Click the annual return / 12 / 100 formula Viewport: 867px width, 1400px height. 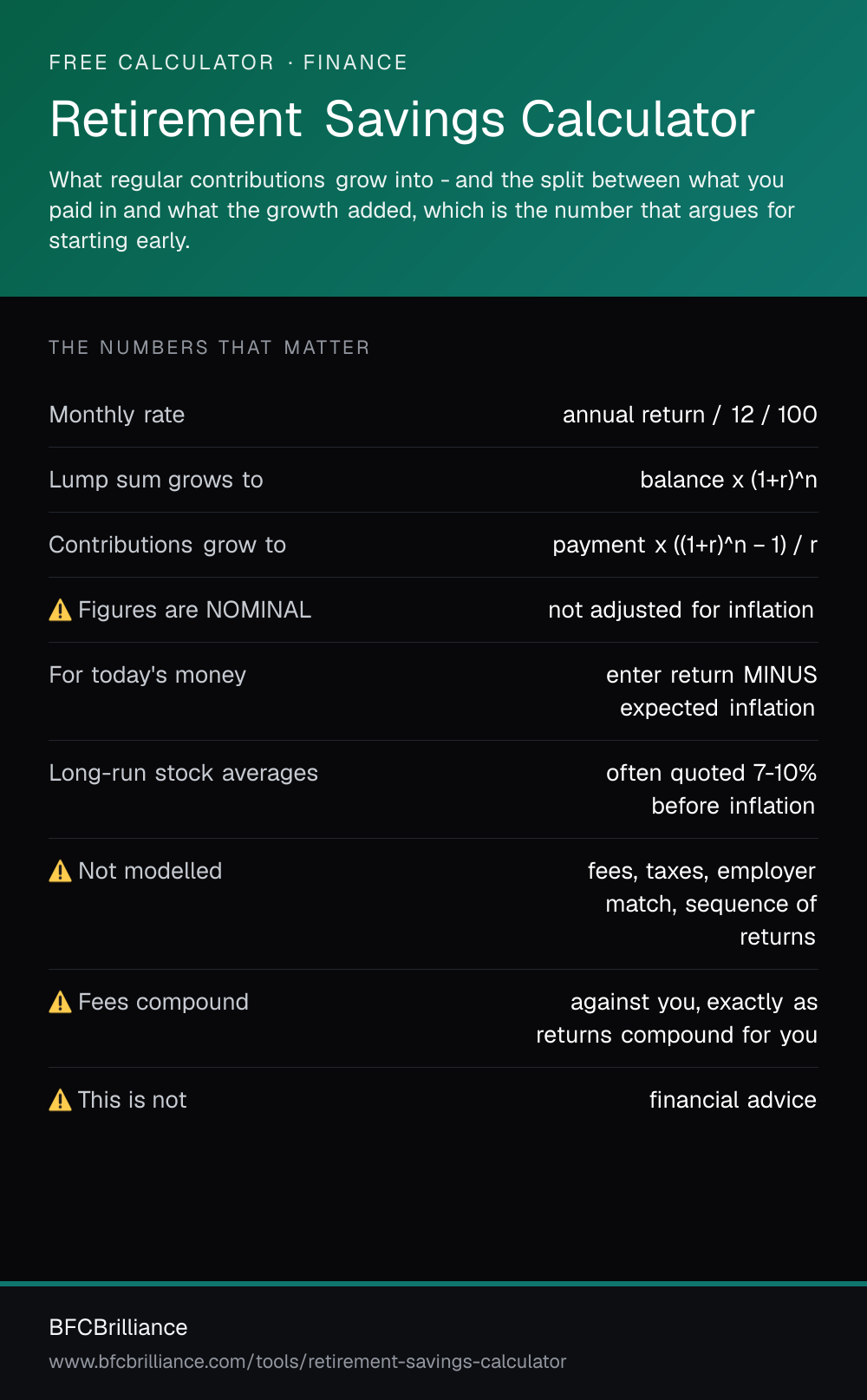690,415
